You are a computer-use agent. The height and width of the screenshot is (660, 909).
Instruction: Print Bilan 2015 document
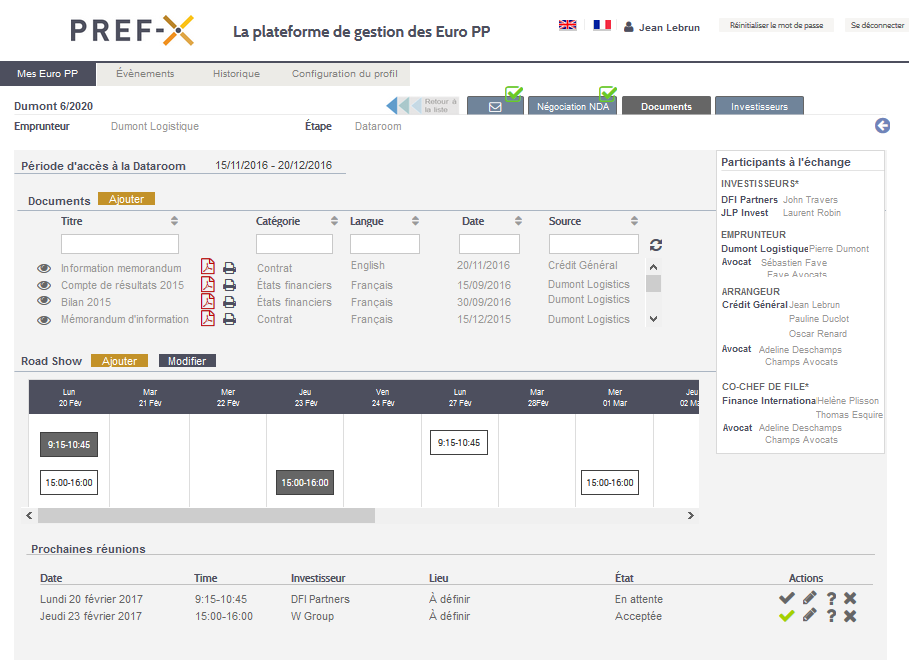(230, 302)
